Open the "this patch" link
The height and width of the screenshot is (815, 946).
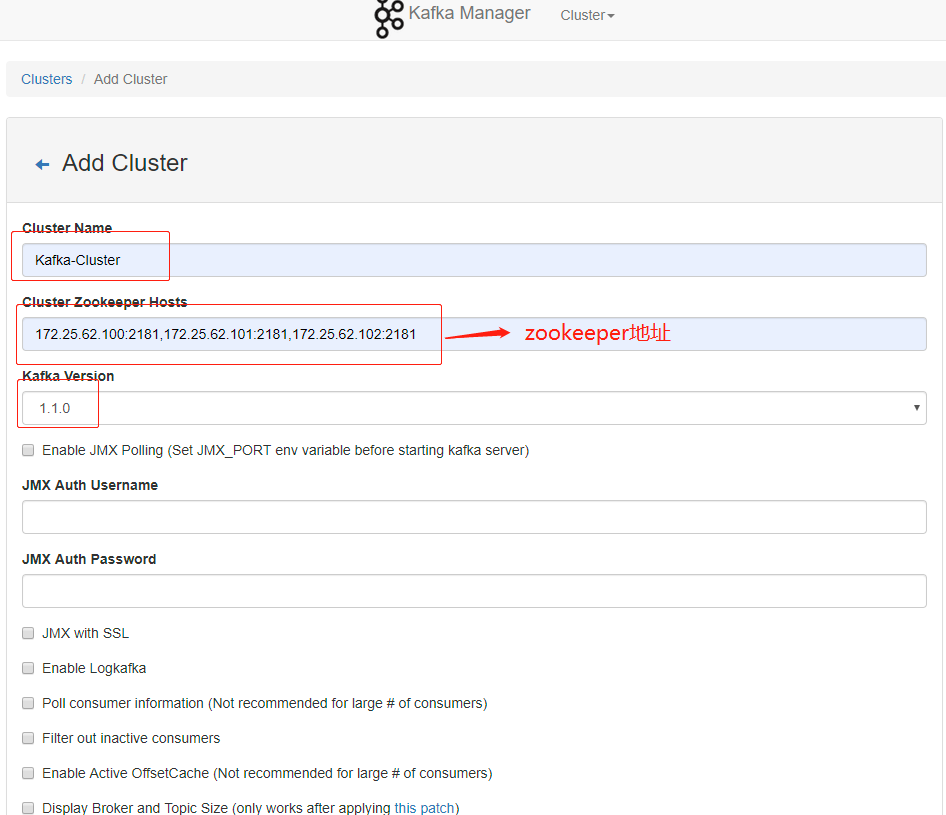[x=424, y=808]
